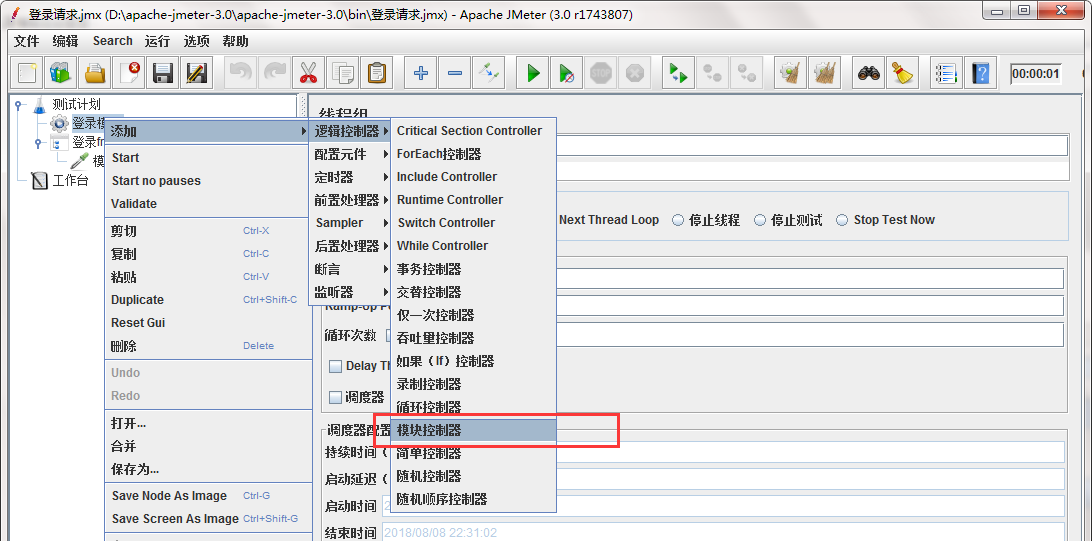Reset search with yellow broom icon
Image resolution: width=1092 pixels, height=541 pixels.
(x=903, y=72)
